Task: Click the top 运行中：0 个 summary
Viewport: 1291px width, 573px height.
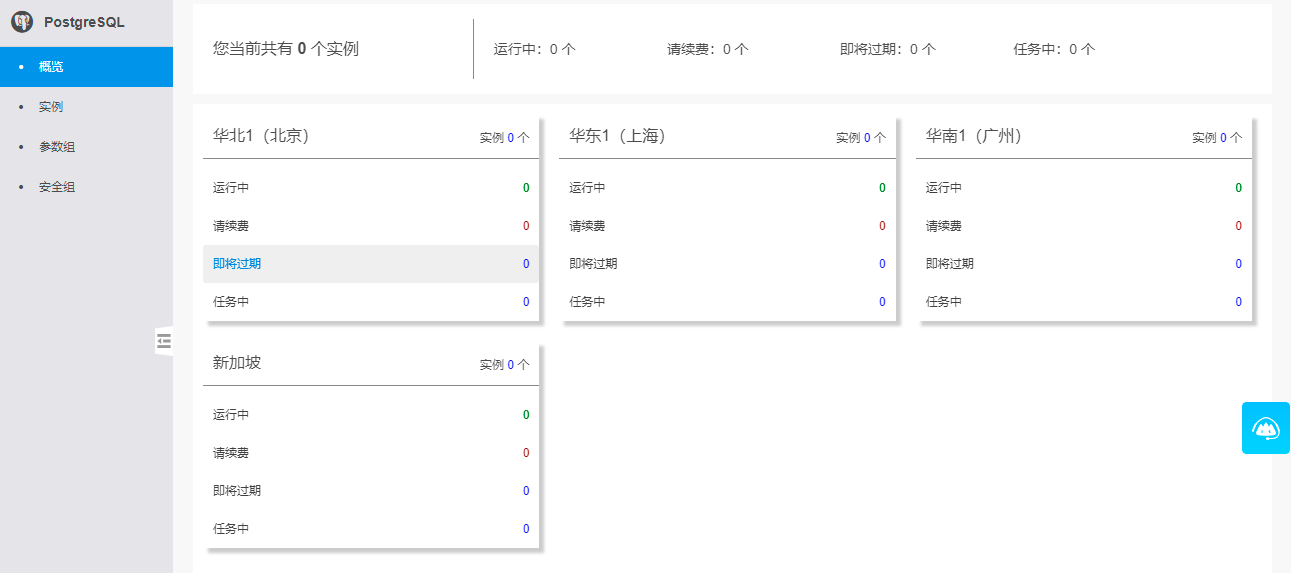Action: pos(535,48)
